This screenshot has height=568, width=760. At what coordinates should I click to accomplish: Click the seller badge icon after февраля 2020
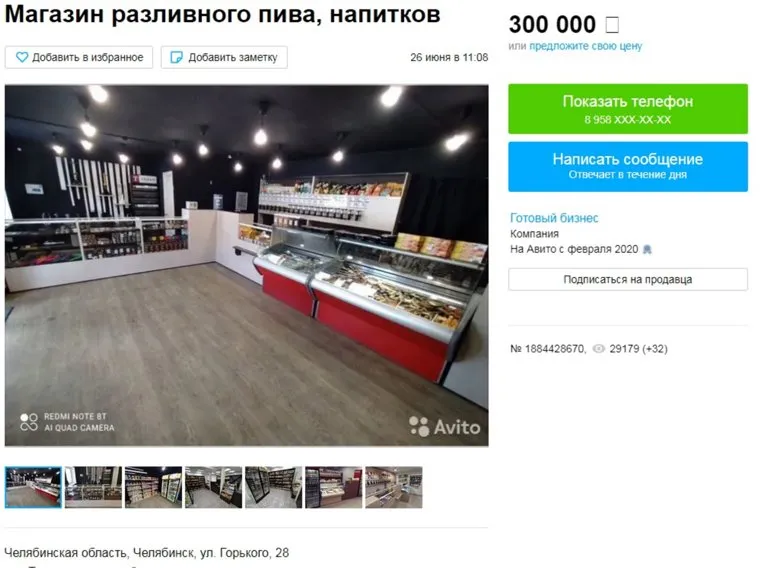[x=647, y=249]
